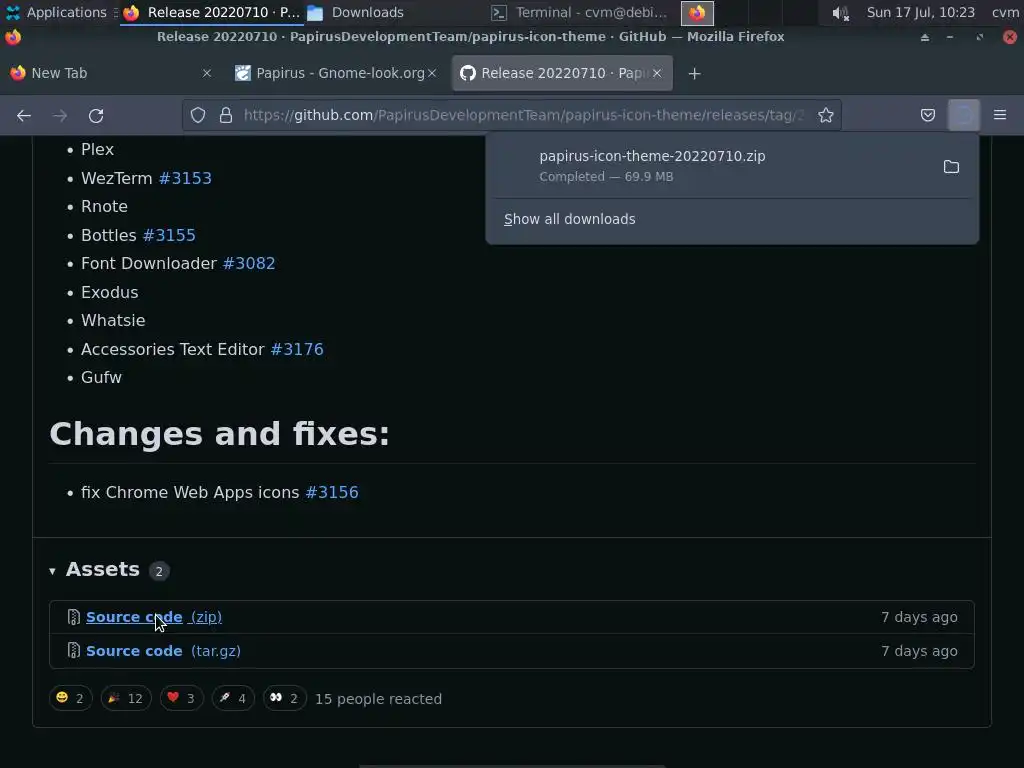Click the Whatsie list item

pyautogui.click(x=113, y=321)
